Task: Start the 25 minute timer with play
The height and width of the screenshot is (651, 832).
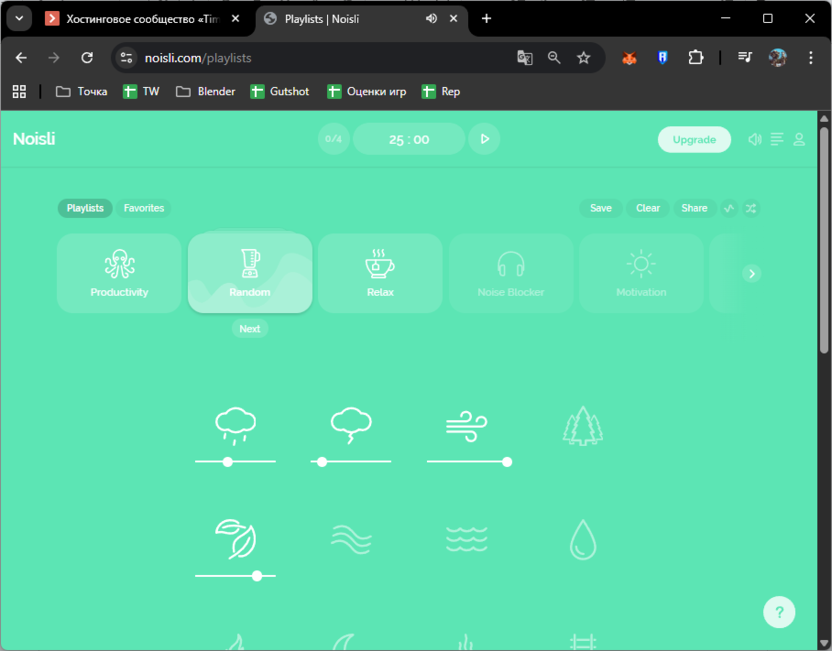Action: (484, 139)
